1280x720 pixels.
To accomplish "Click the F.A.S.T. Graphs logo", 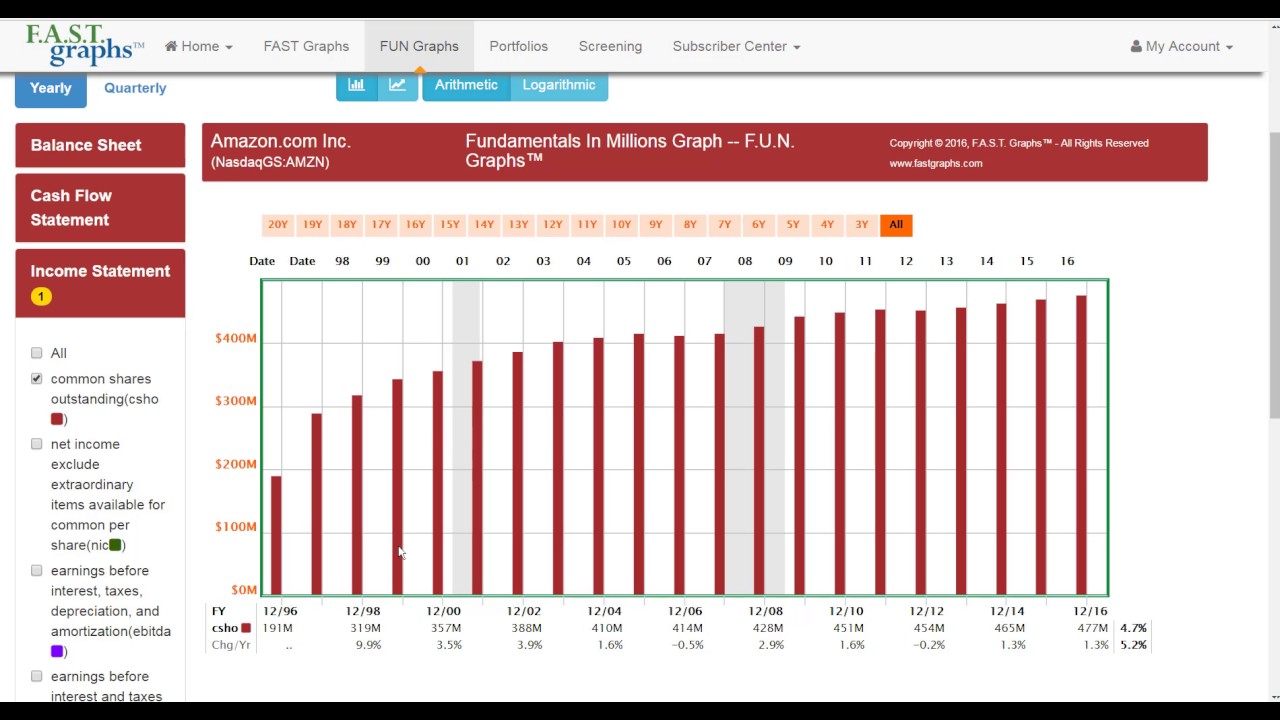I will point(85,45).
